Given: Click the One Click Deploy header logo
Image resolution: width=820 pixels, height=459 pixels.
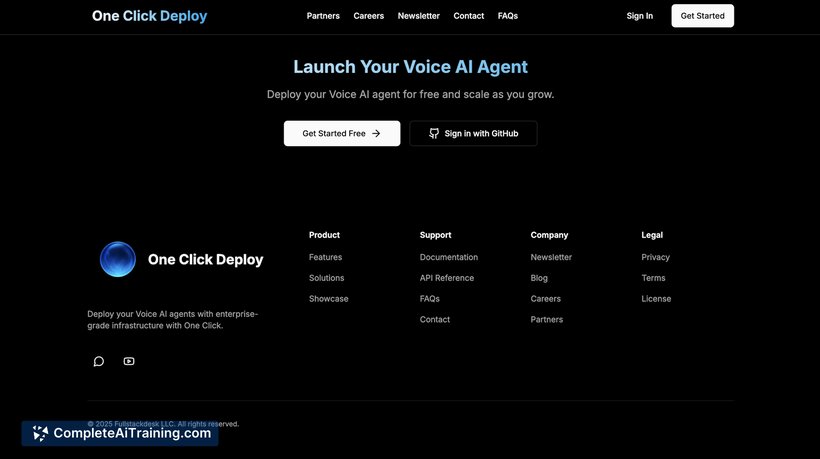Looking at the screenshot, I should pos(150,16).
